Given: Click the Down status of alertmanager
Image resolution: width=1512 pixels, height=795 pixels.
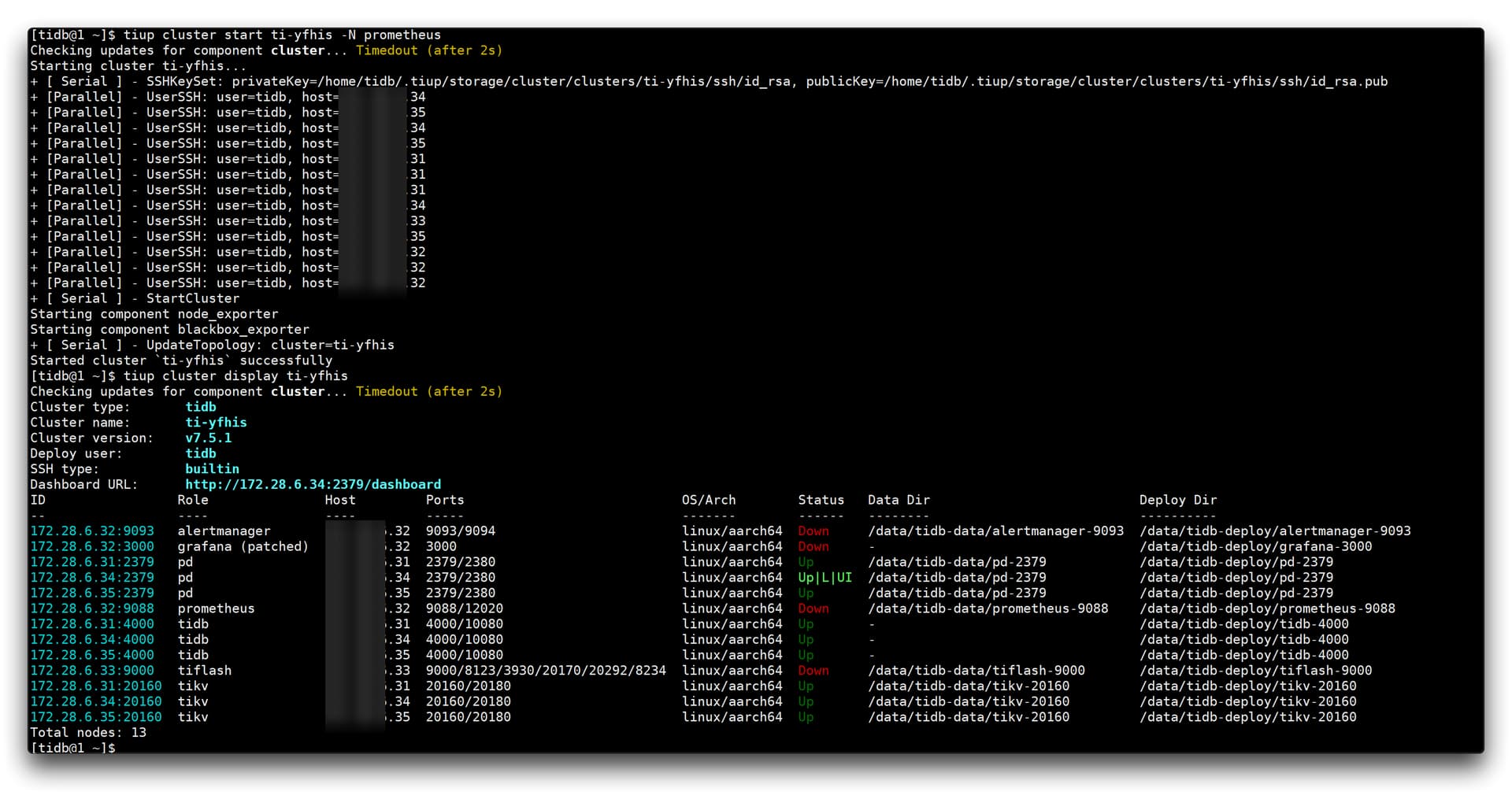Looking at the screenshot, I should (x=813, y=531).
